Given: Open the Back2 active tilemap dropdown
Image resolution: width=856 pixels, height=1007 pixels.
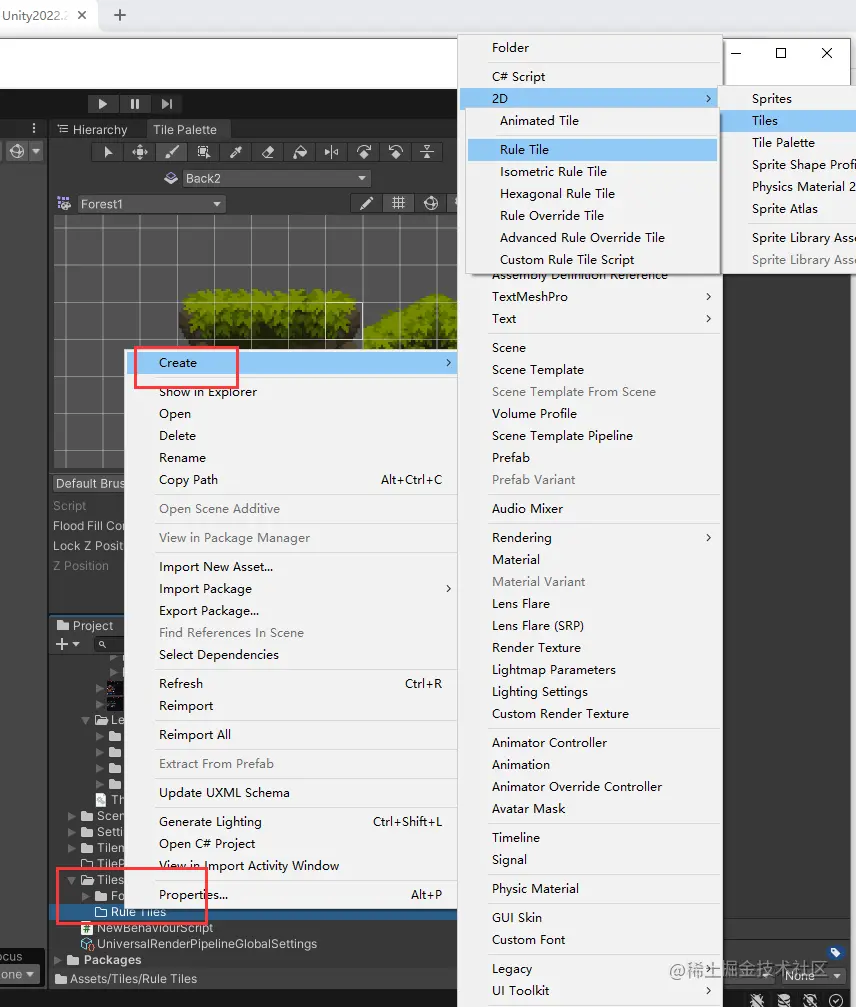Looking at the screenshot, I should click(x=276, y=178).
